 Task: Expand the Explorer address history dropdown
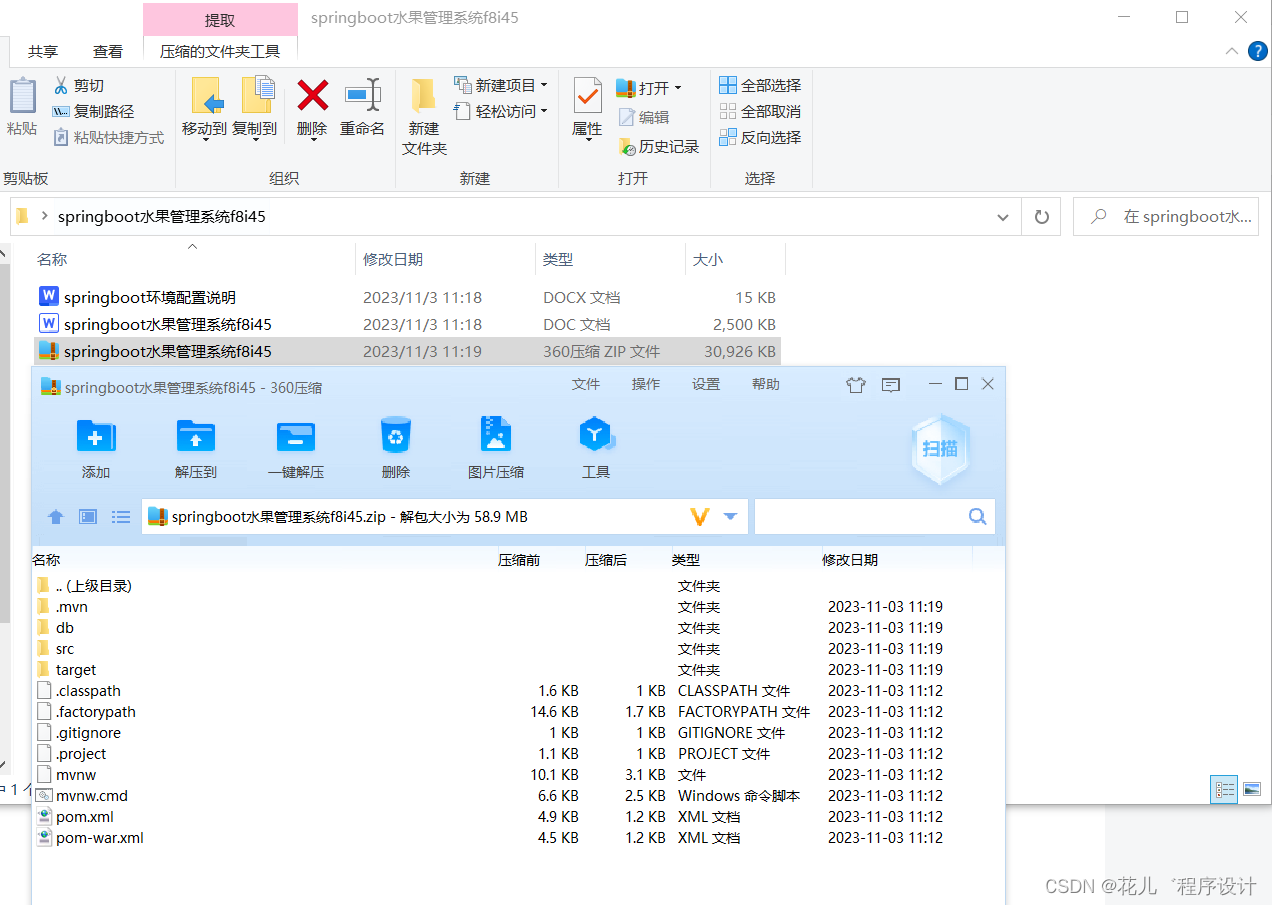click(x=1003, y=217)
